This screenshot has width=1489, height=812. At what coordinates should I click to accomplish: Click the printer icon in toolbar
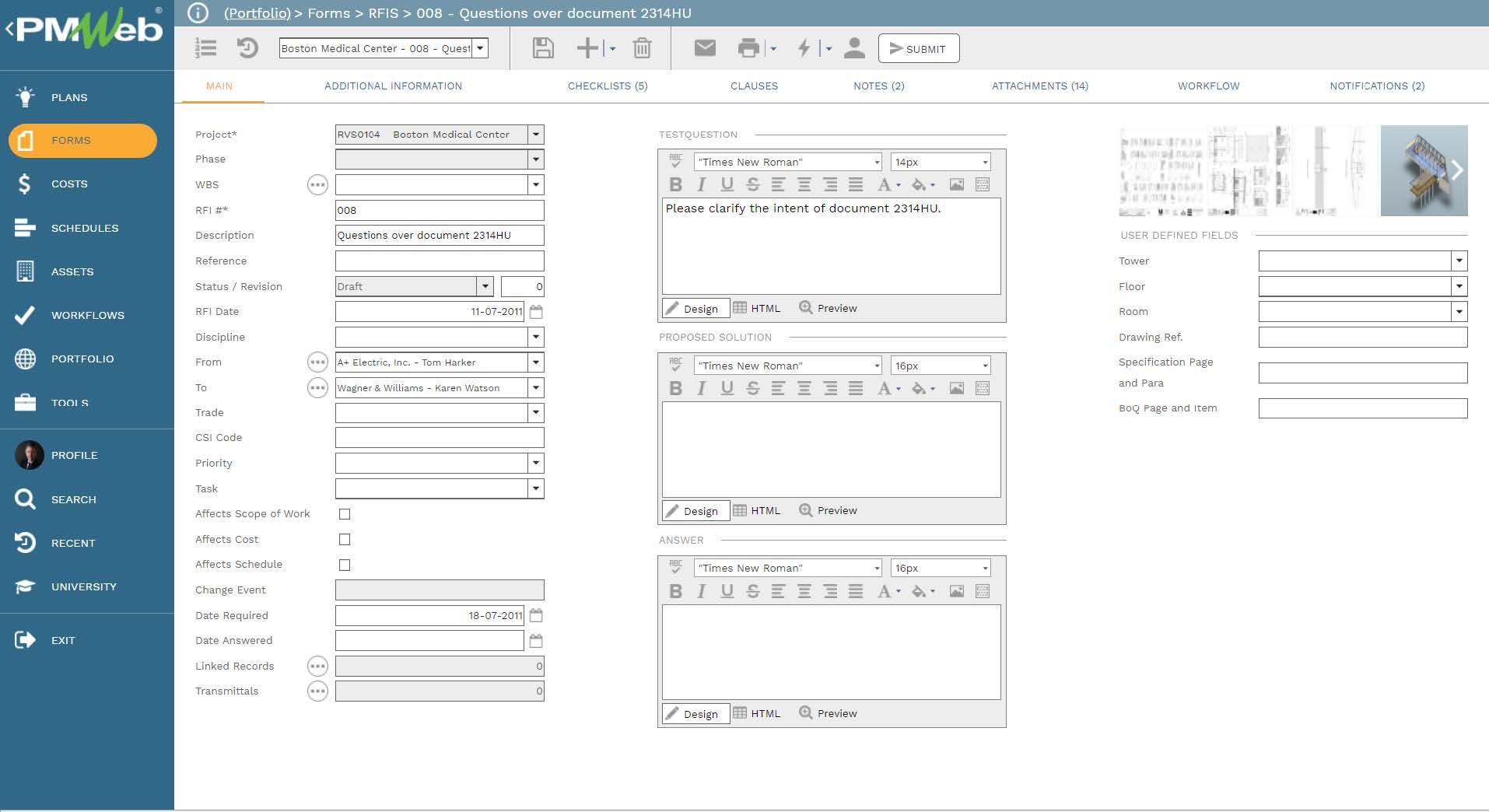point(748,48)
